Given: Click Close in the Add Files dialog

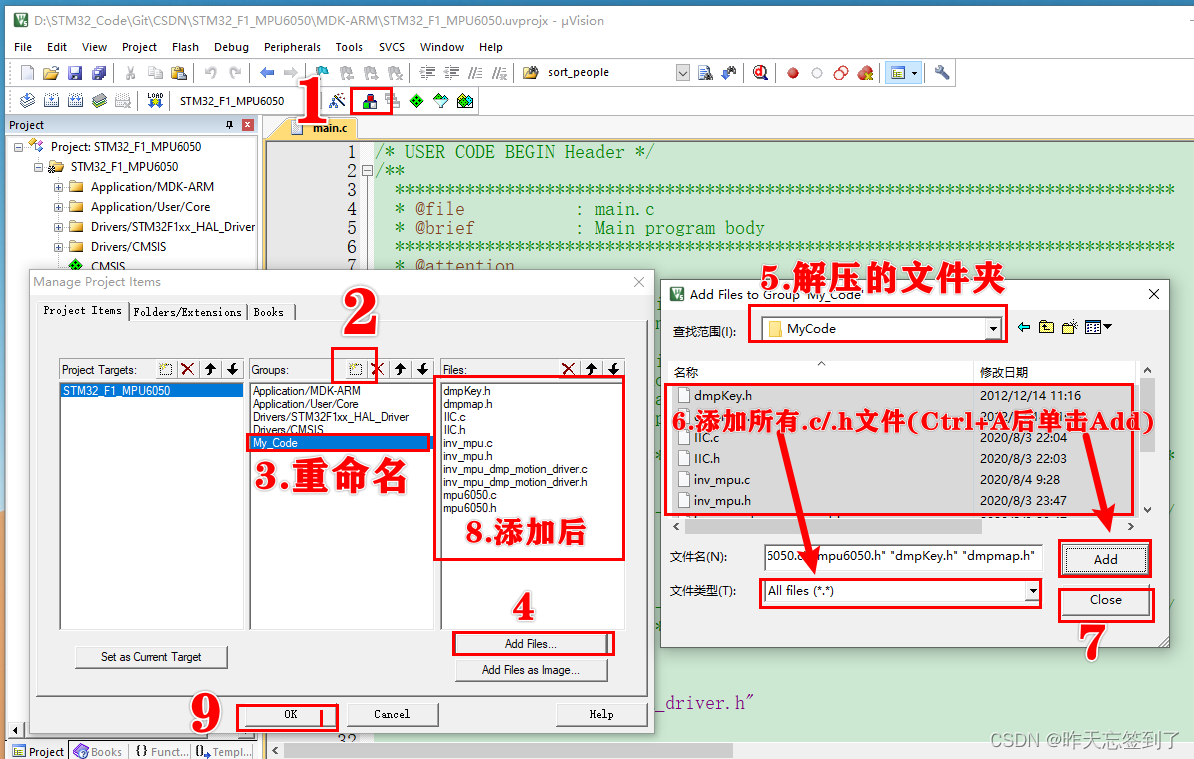Looking at the screenshot, I should click(1106, 600).
